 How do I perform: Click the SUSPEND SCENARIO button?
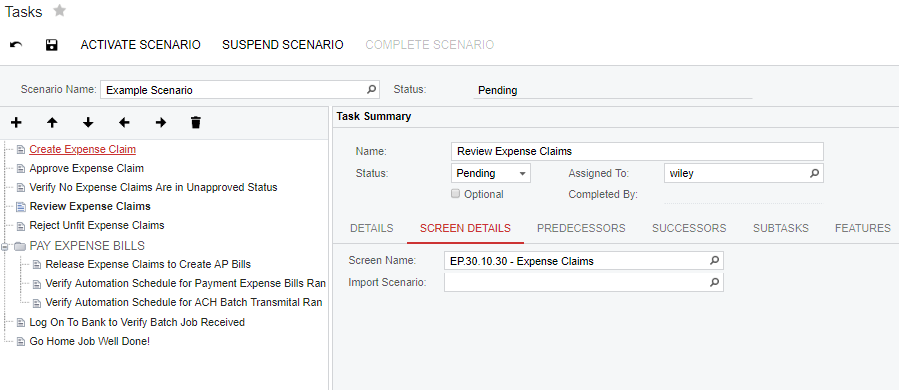[x=283, y=45]
